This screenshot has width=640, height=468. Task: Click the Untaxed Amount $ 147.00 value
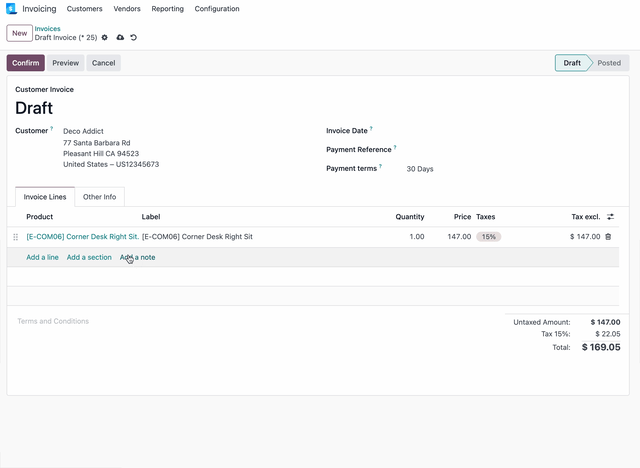605,322
